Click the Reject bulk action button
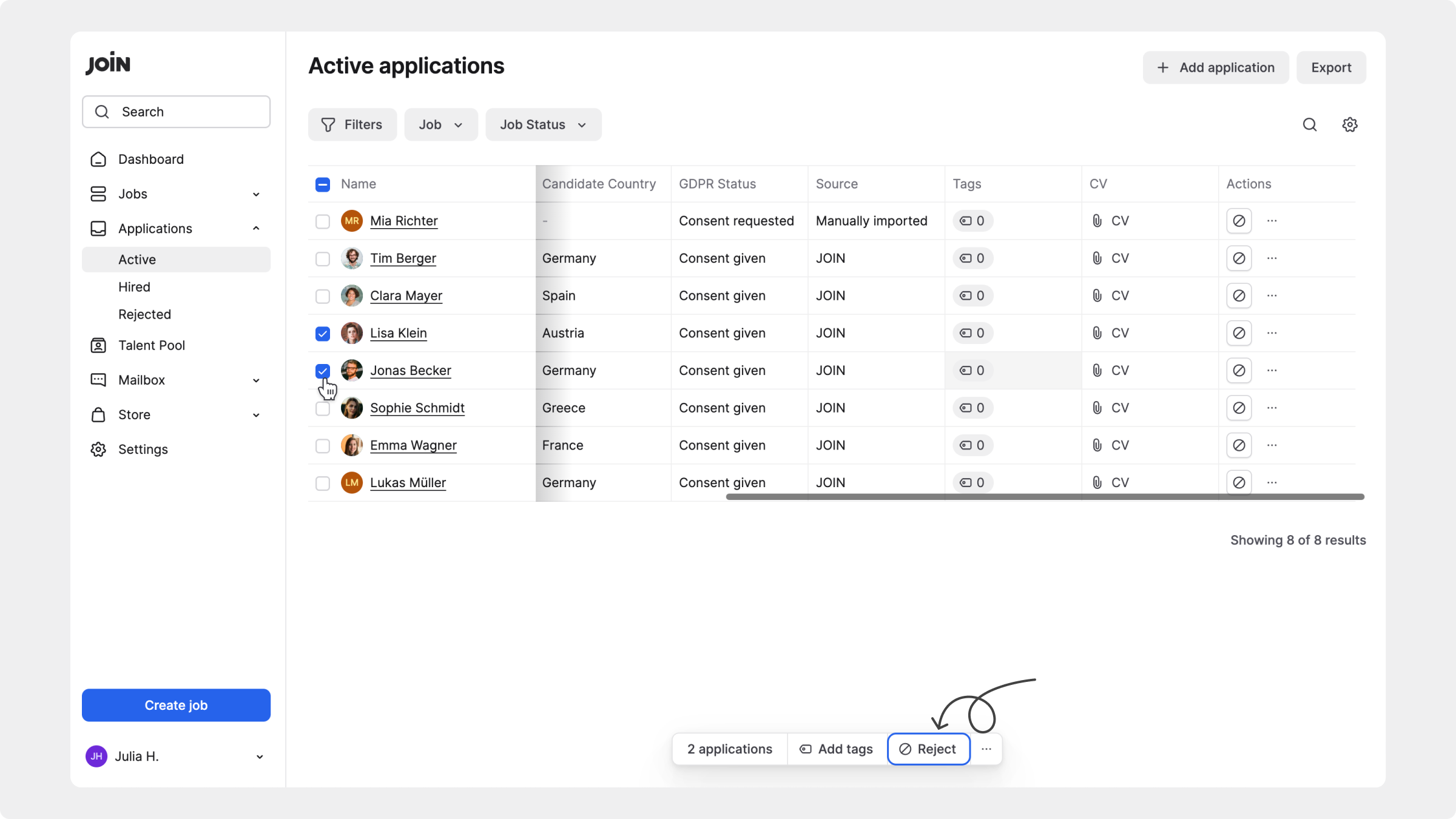The image size is (1456, 819). 928,749
